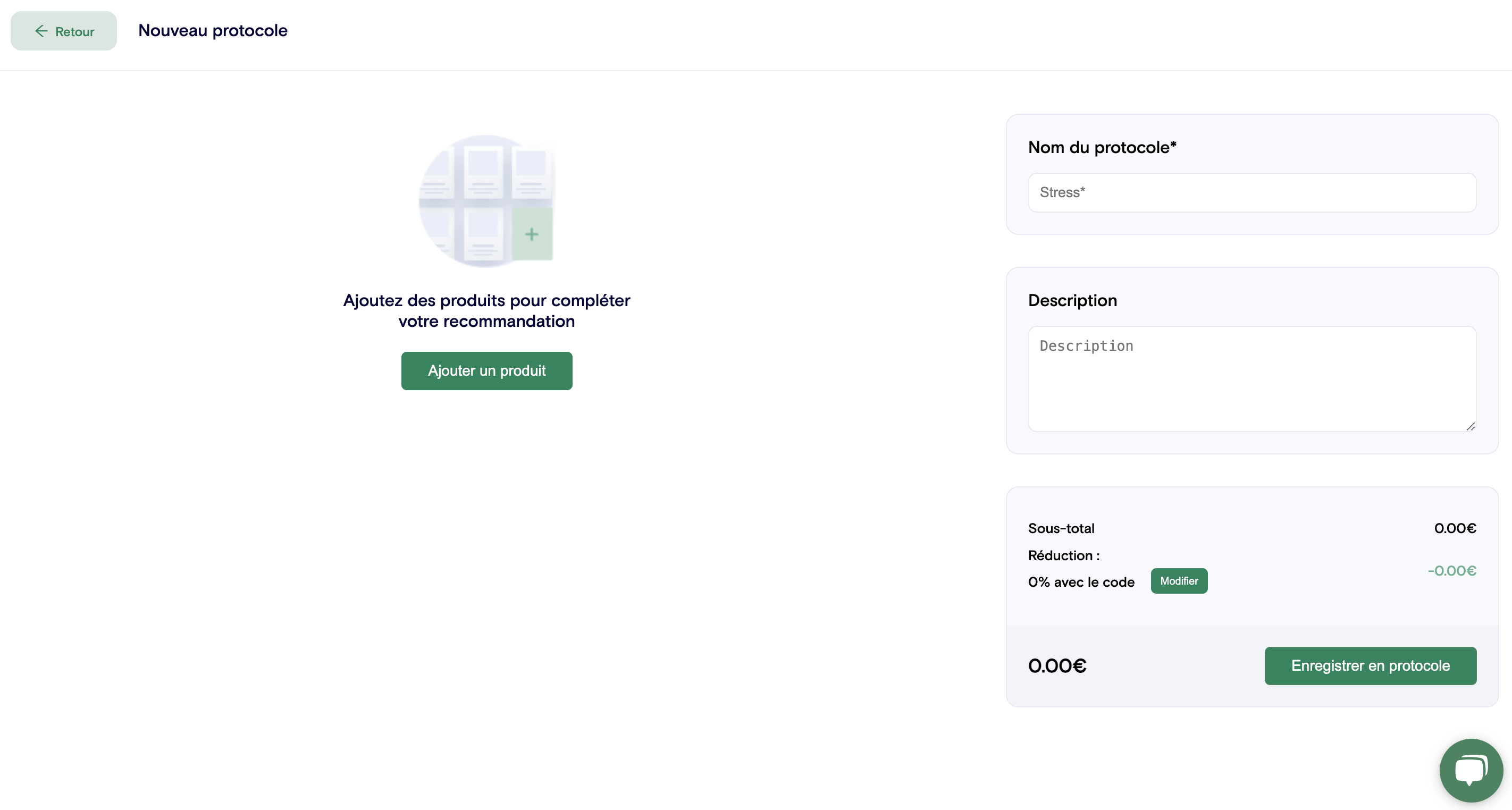
Task: Click the Description textarea resize handle
Action: (x=1471, y=427)
